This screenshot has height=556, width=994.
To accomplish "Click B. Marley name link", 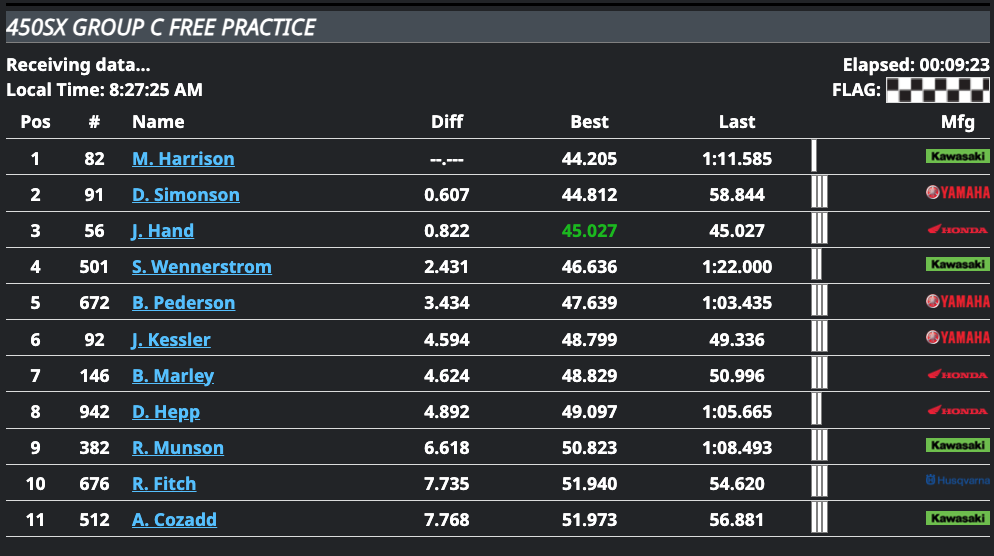I will [x=173, y=376].
